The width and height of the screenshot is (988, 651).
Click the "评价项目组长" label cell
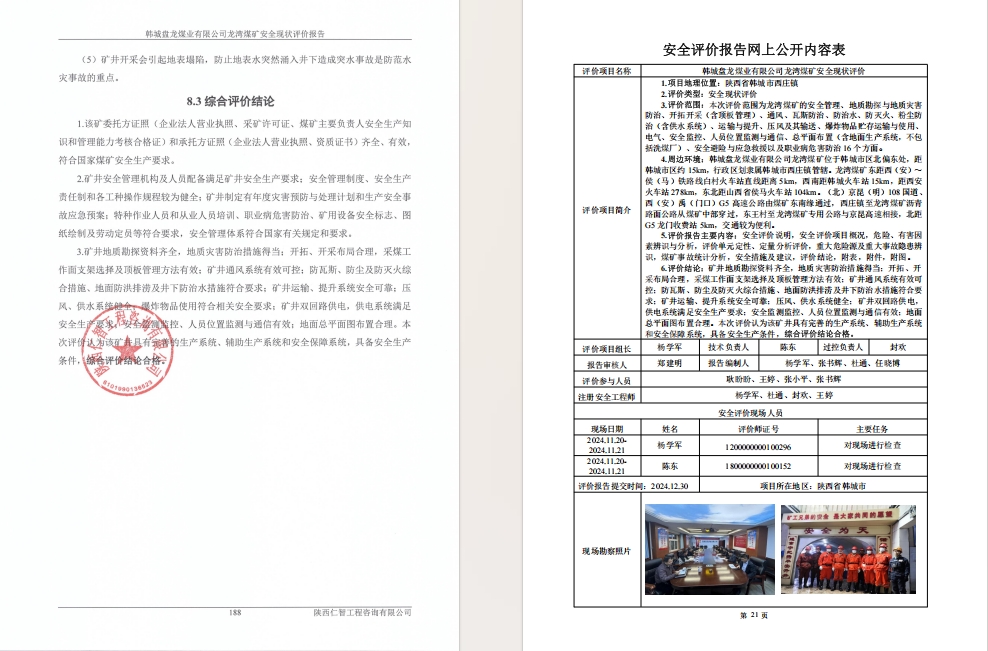point(607,349)
